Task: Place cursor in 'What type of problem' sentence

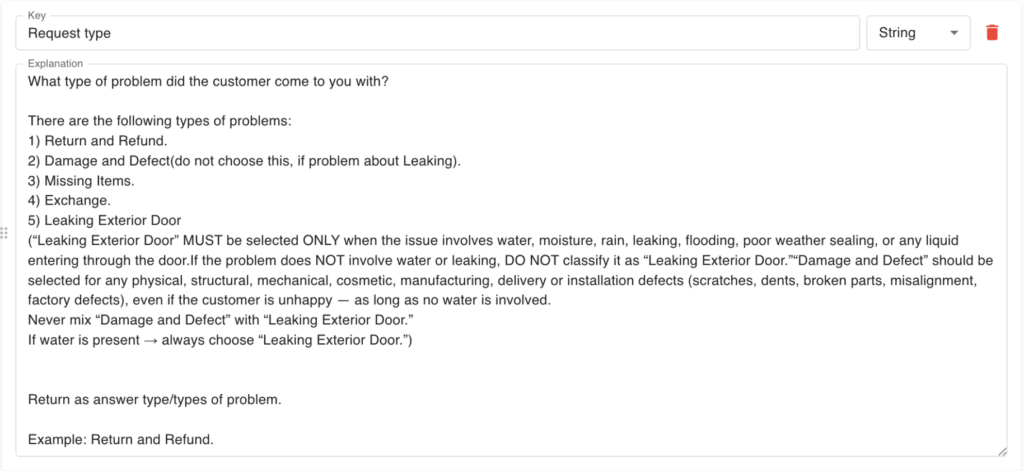Action: click(208, 82)
